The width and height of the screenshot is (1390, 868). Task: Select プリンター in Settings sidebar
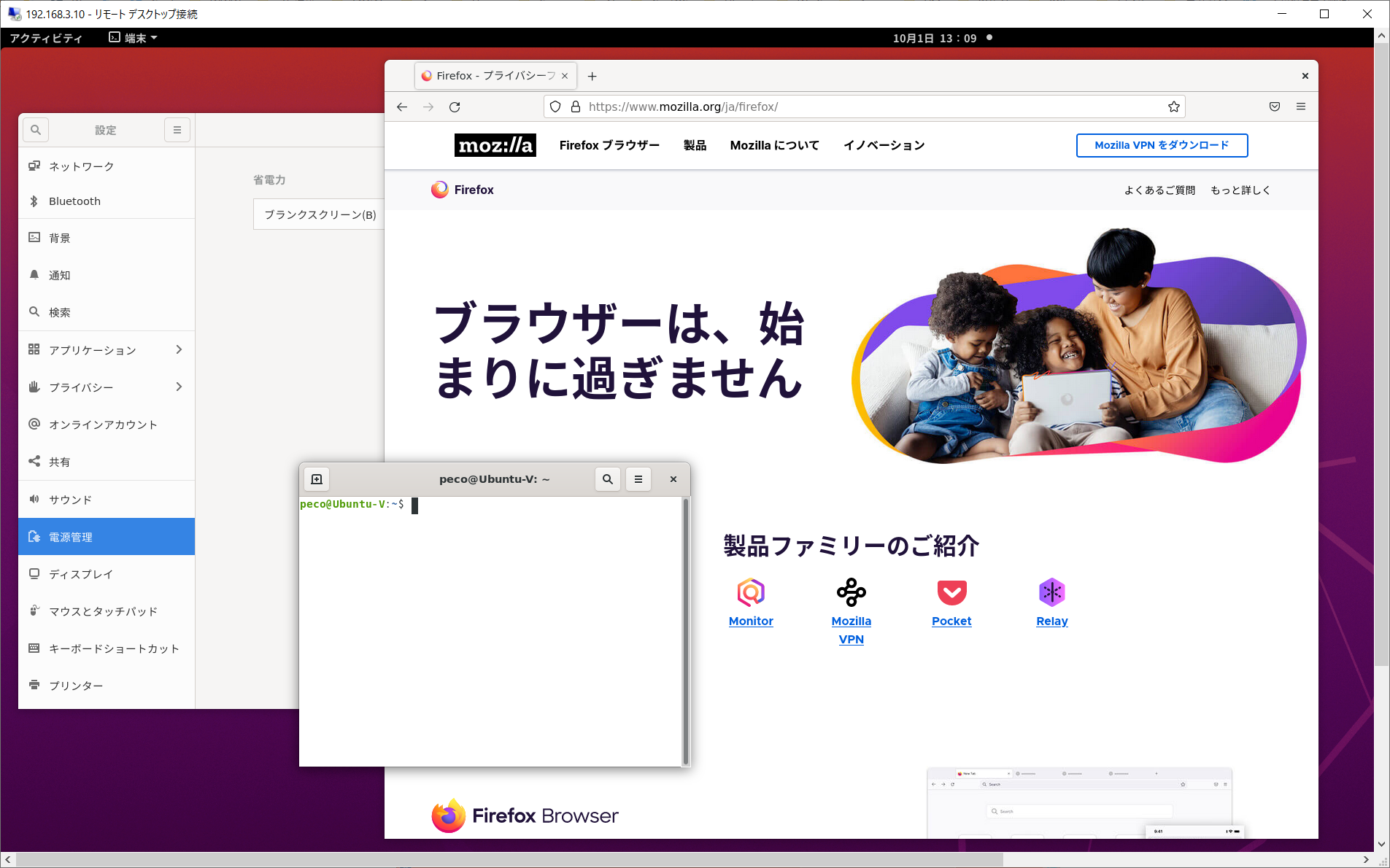point(107,686)
